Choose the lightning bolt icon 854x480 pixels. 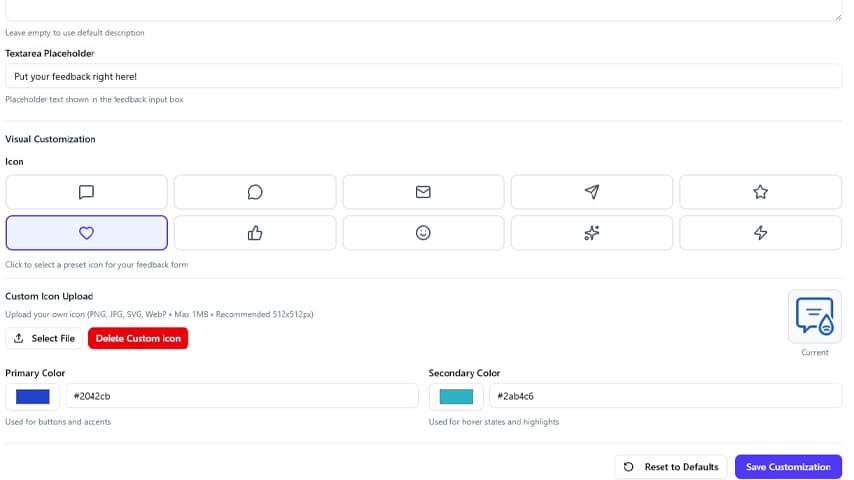point(760,233)
